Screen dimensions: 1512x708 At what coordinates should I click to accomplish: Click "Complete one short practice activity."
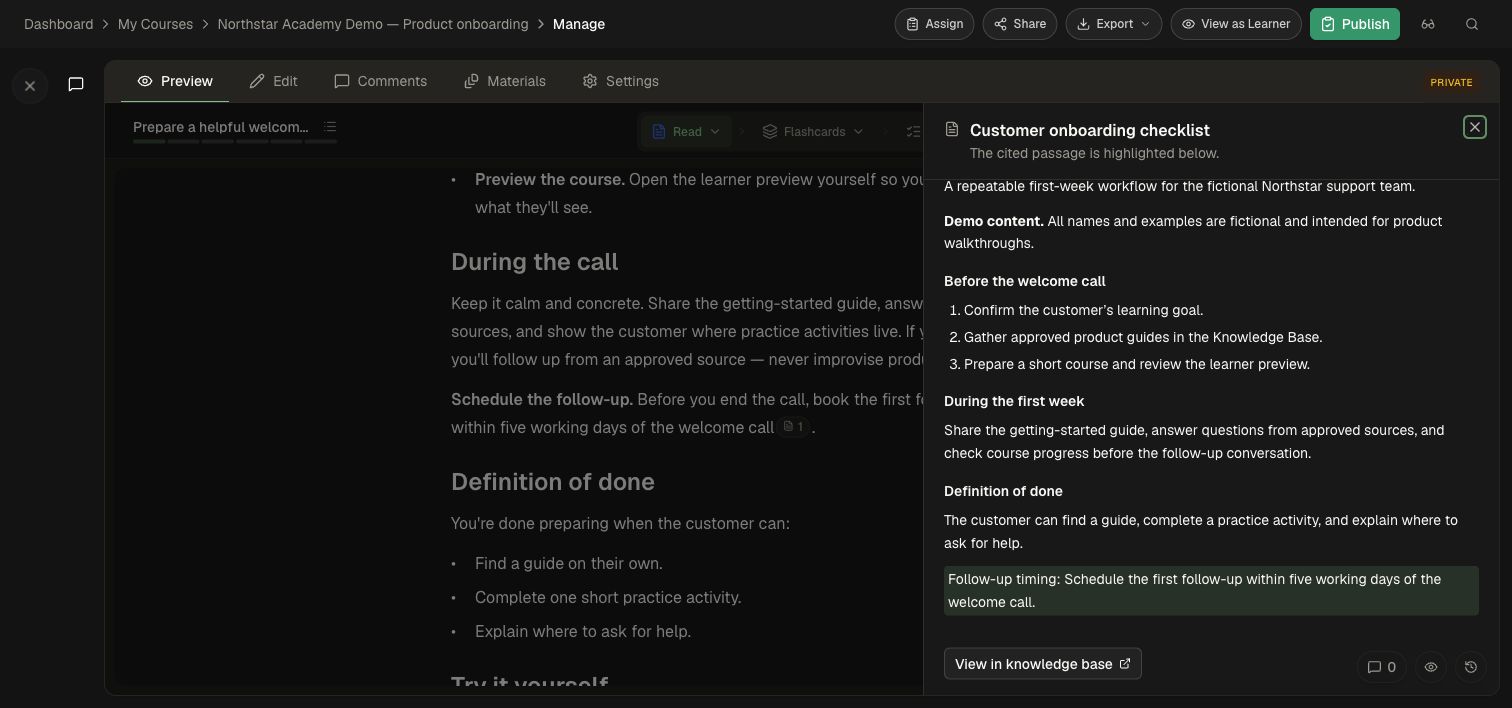coord(608,597)
